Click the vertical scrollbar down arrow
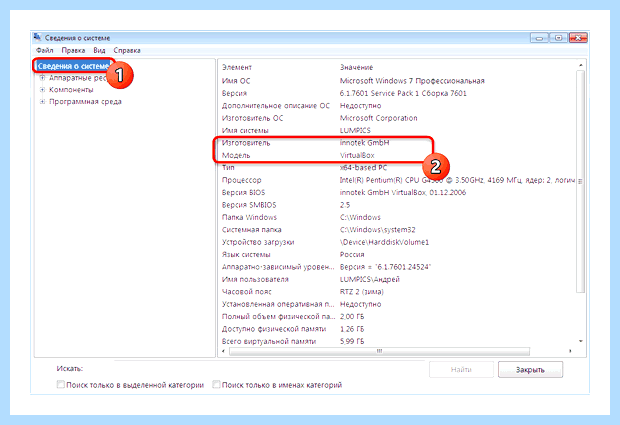 (580, 341)
